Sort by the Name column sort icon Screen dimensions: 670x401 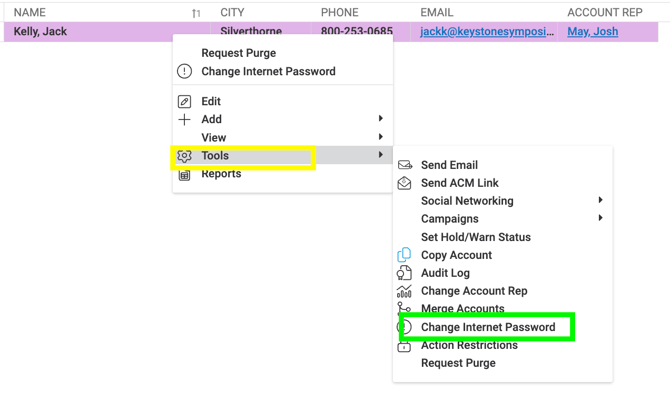pyautogui.click(x=196, y=13)
